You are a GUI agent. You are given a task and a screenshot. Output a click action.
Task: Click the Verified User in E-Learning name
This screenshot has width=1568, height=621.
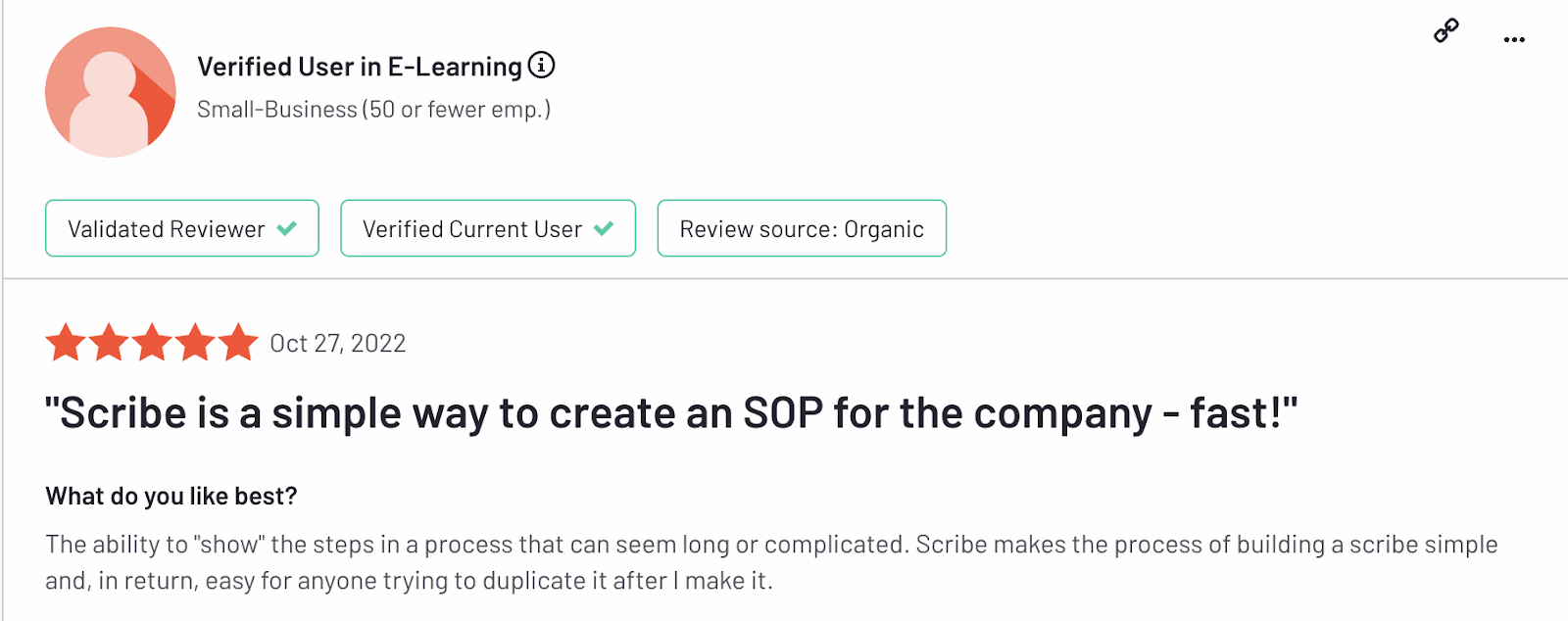360,67
